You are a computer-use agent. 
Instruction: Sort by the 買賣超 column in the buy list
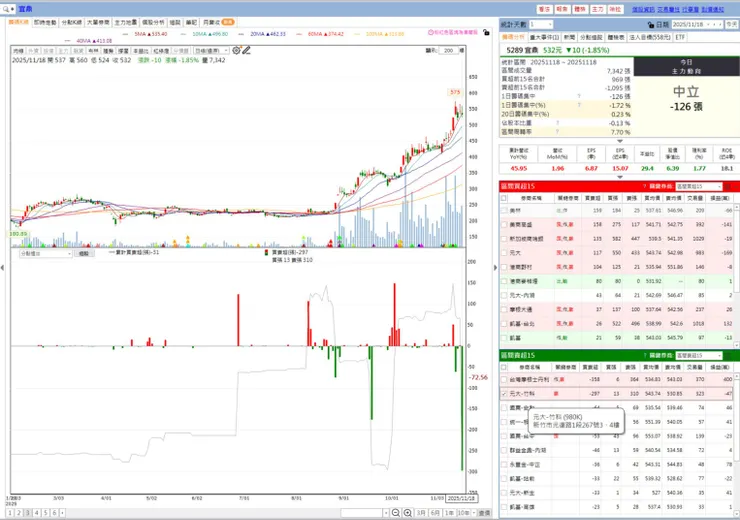coord(593,198)
